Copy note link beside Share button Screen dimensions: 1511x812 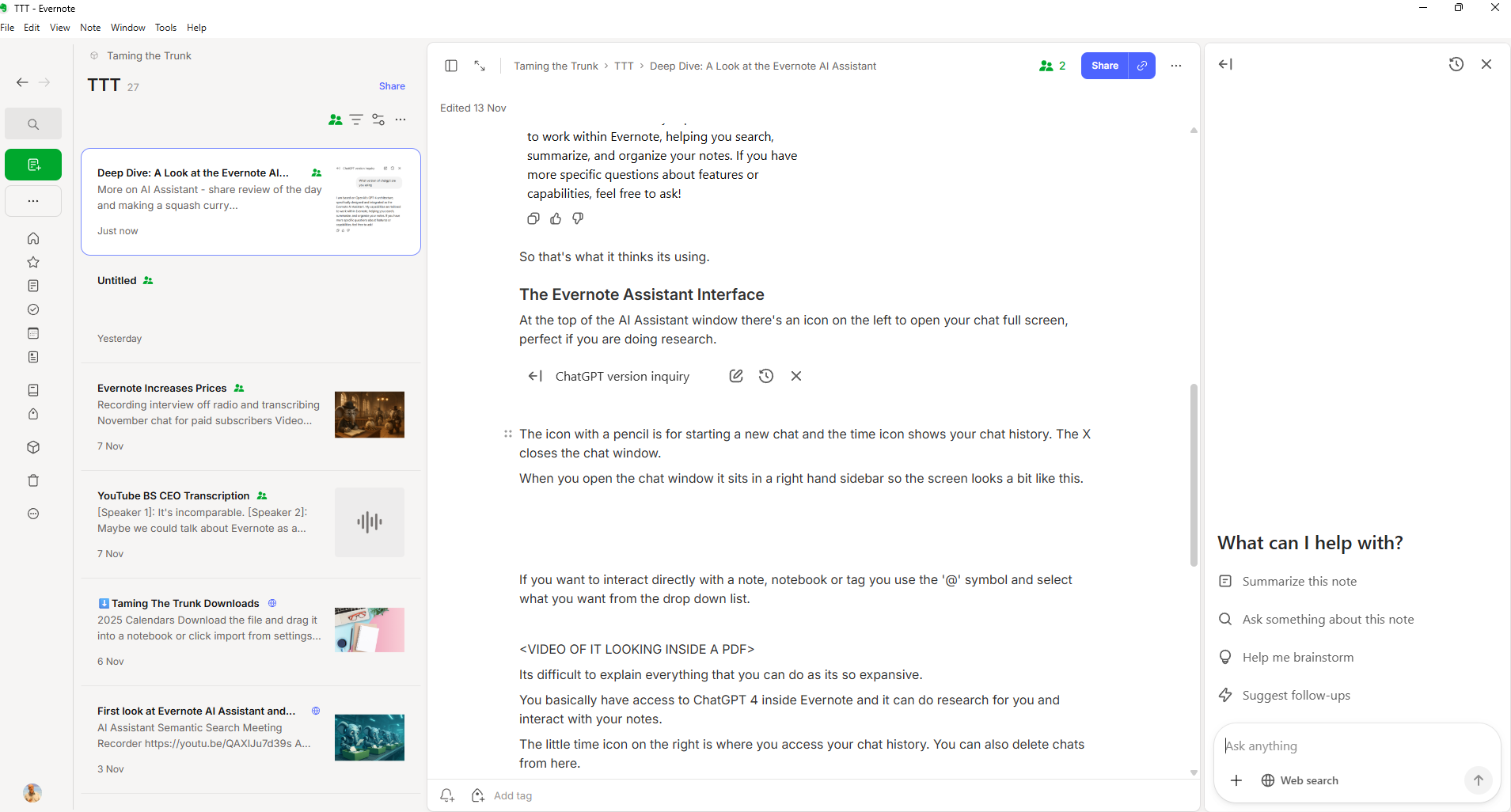click(x=1141, y=66)
